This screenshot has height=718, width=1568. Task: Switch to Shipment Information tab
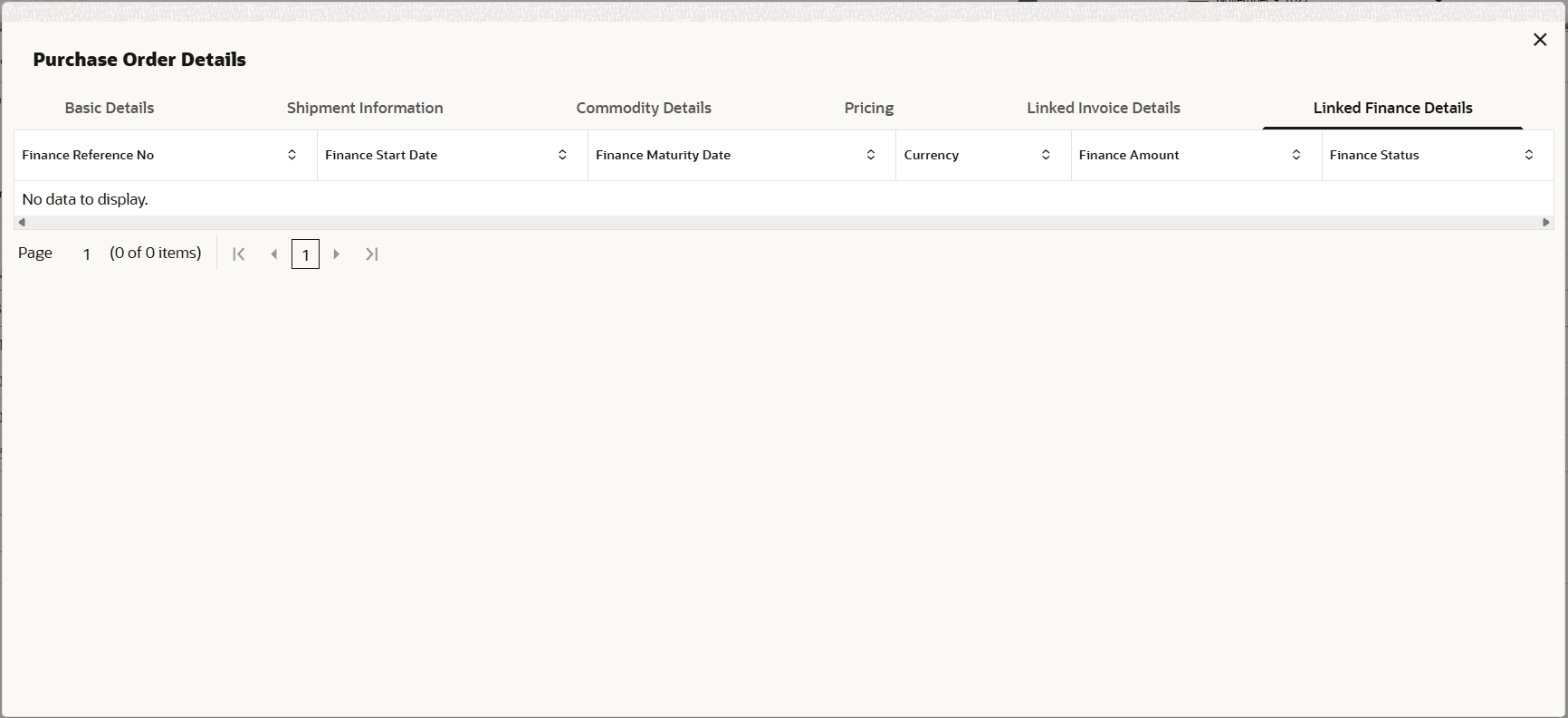[365, 108]
